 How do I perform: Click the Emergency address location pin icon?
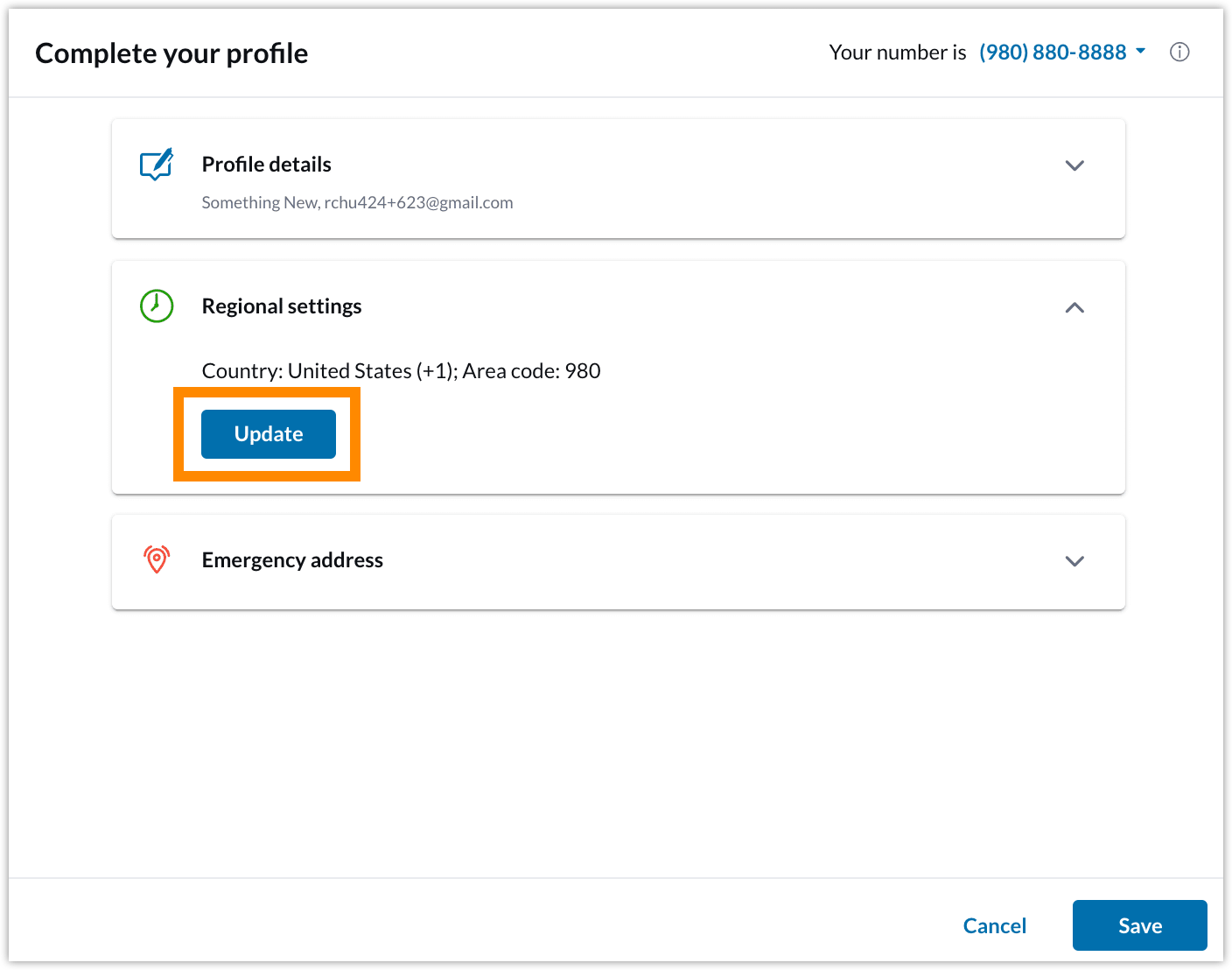click(x=156, y=559)
